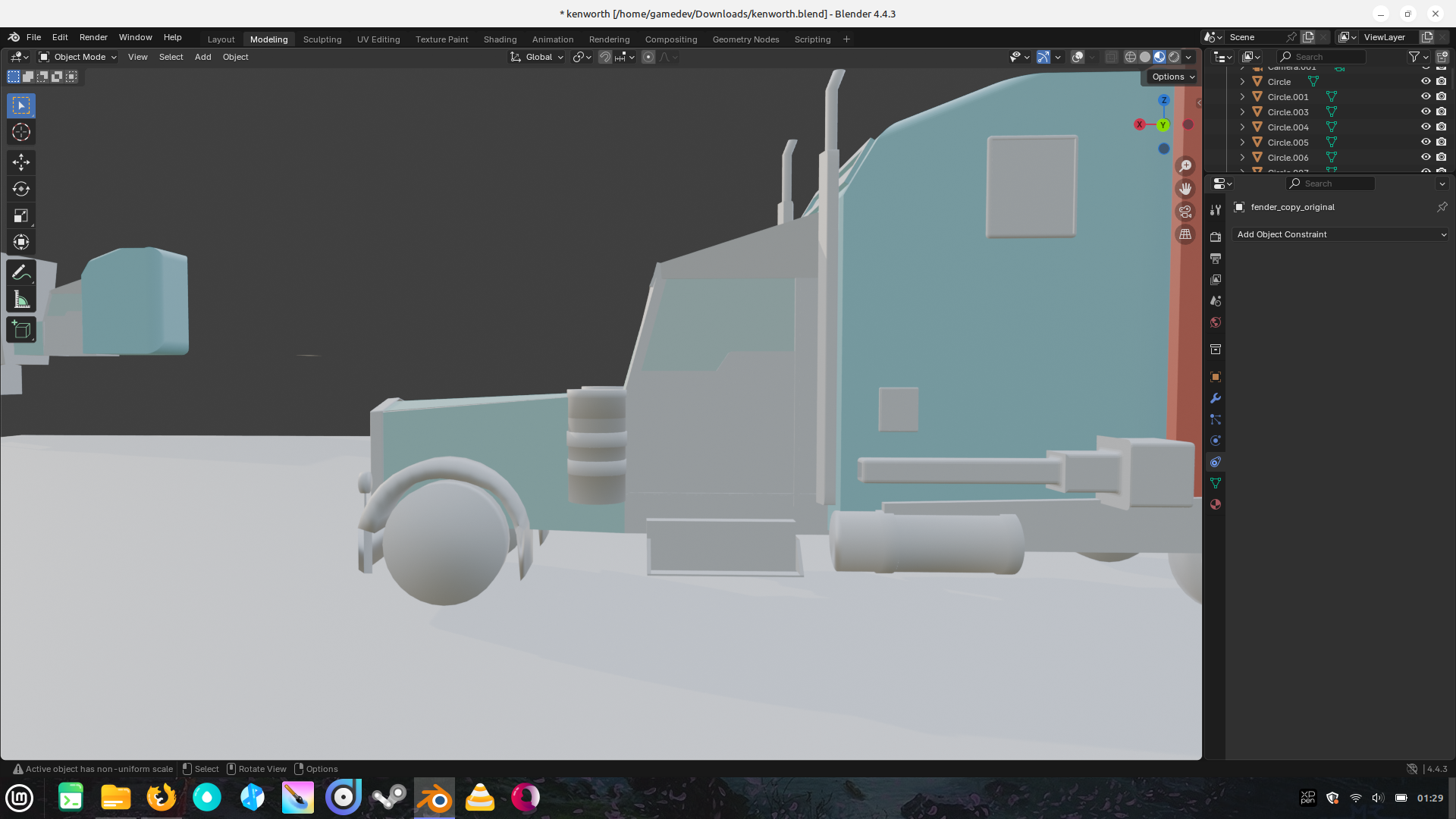The image size is (1456, 819).
Task: Toggle show overlays button
Action: (1077, 57)
